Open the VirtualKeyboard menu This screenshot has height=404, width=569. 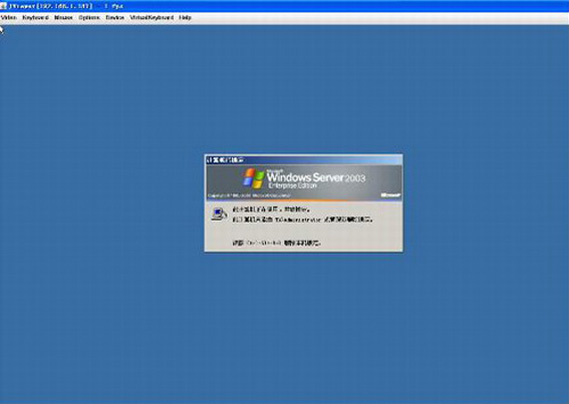(152, 17)
